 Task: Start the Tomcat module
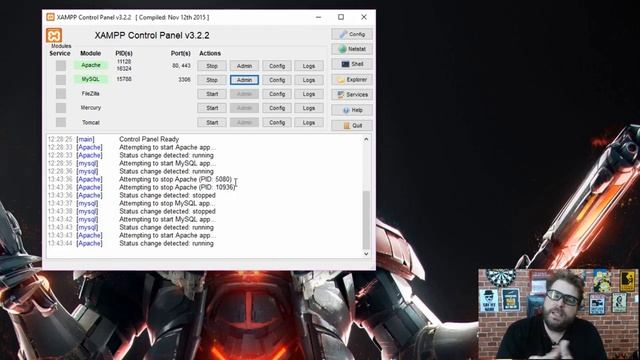pyautogui.click(x=212, y=122)
